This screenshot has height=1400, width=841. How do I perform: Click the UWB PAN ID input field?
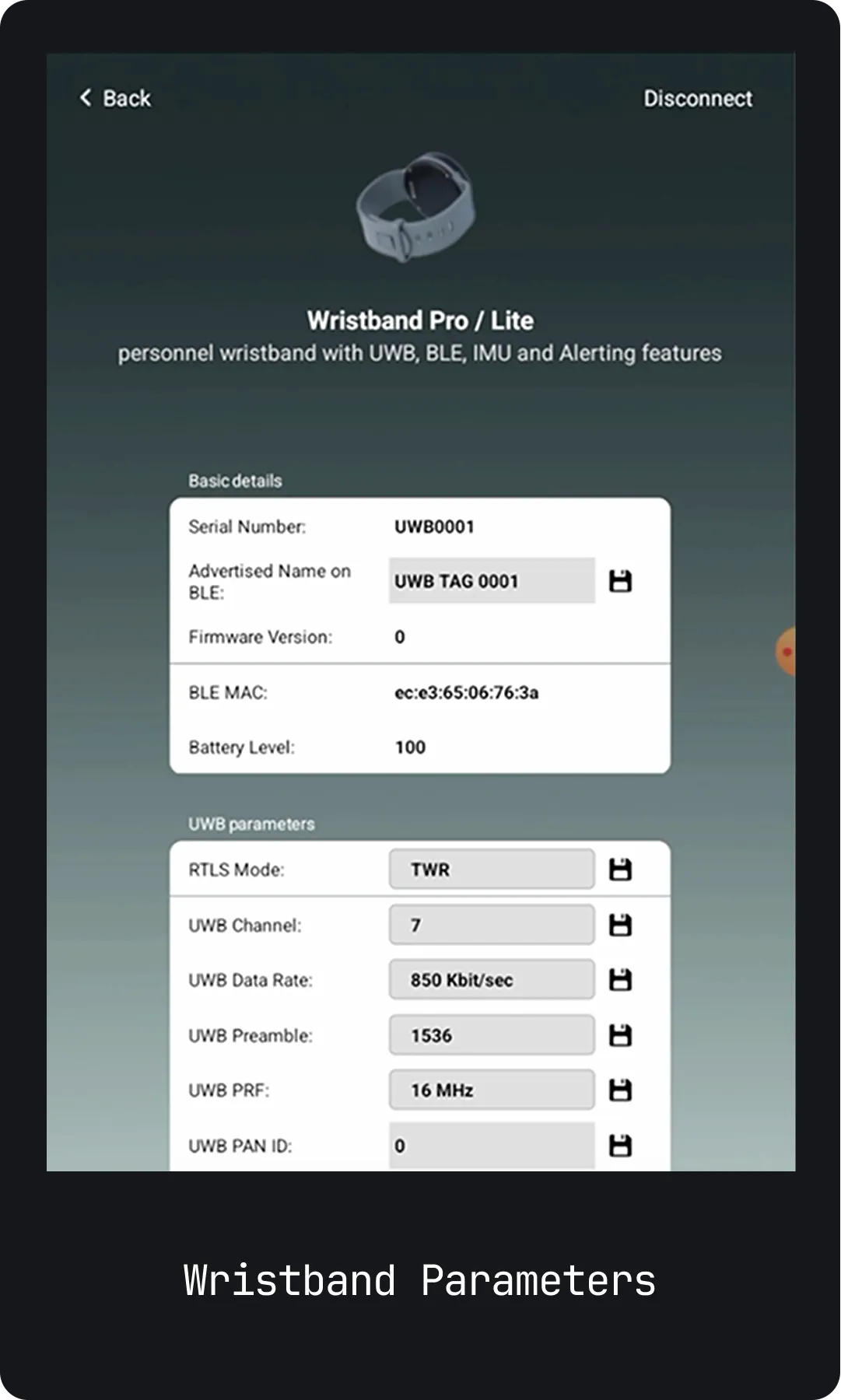(x=492, y=1146)
